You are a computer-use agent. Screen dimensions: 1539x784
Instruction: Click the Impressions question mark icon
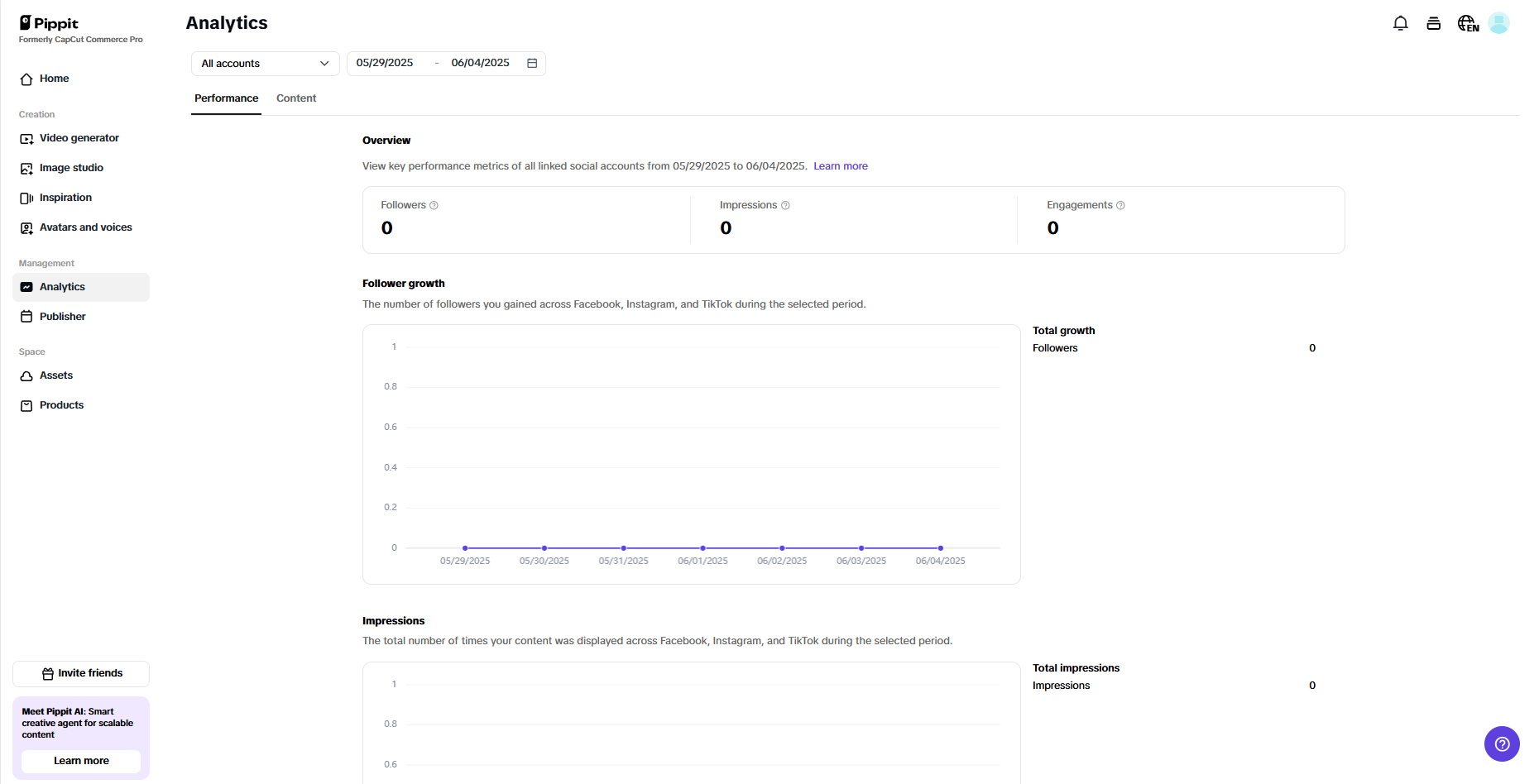tap(785, 204)
